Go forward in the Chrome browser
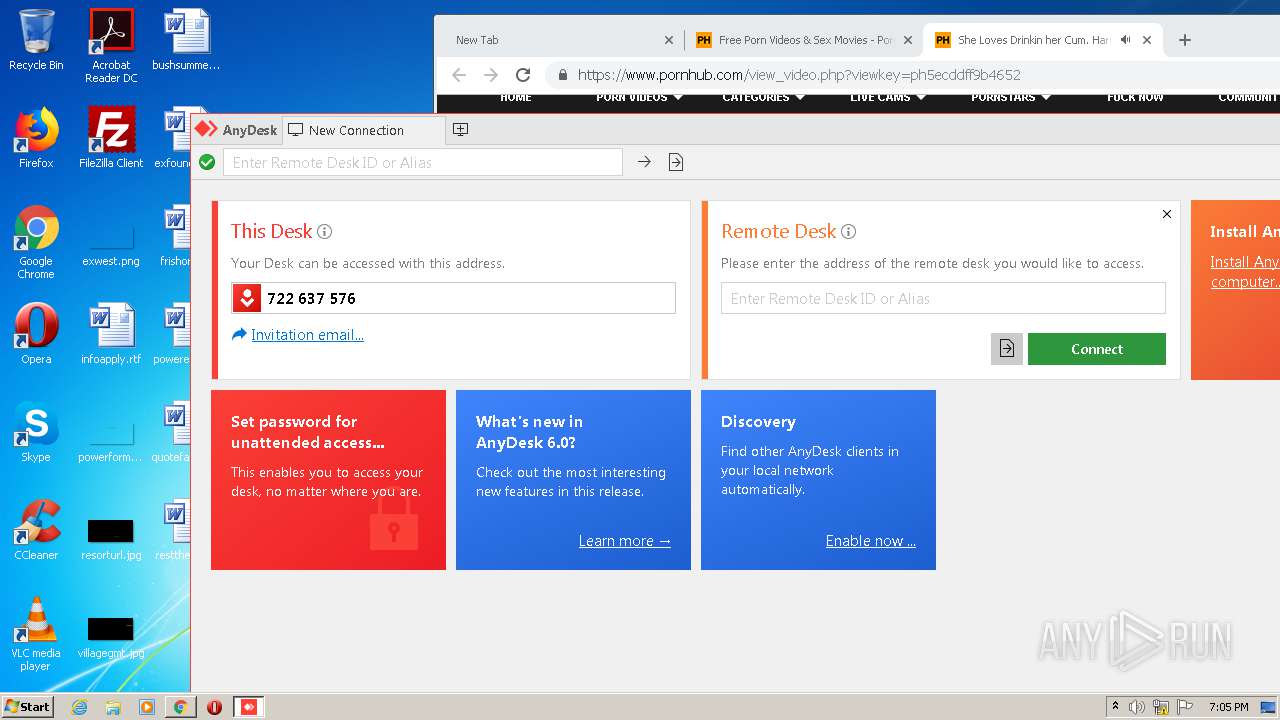This screenshot has height=720, width=1280. pos(491,75)
